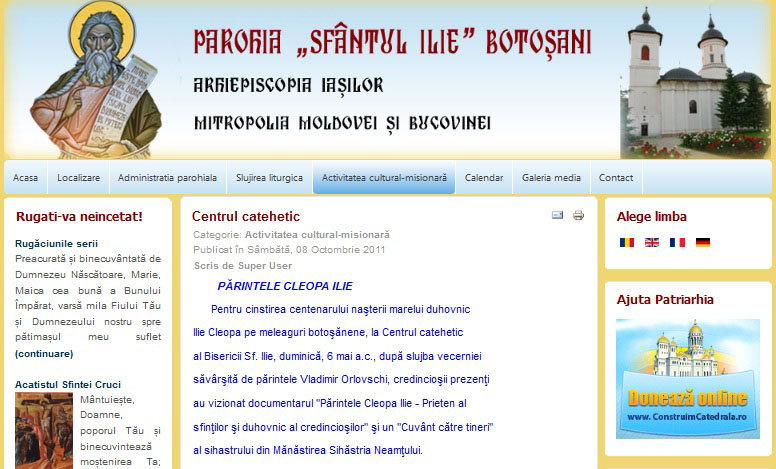
Task: Click the Rugati-va neincetat! heading
Action: (79, 217)
